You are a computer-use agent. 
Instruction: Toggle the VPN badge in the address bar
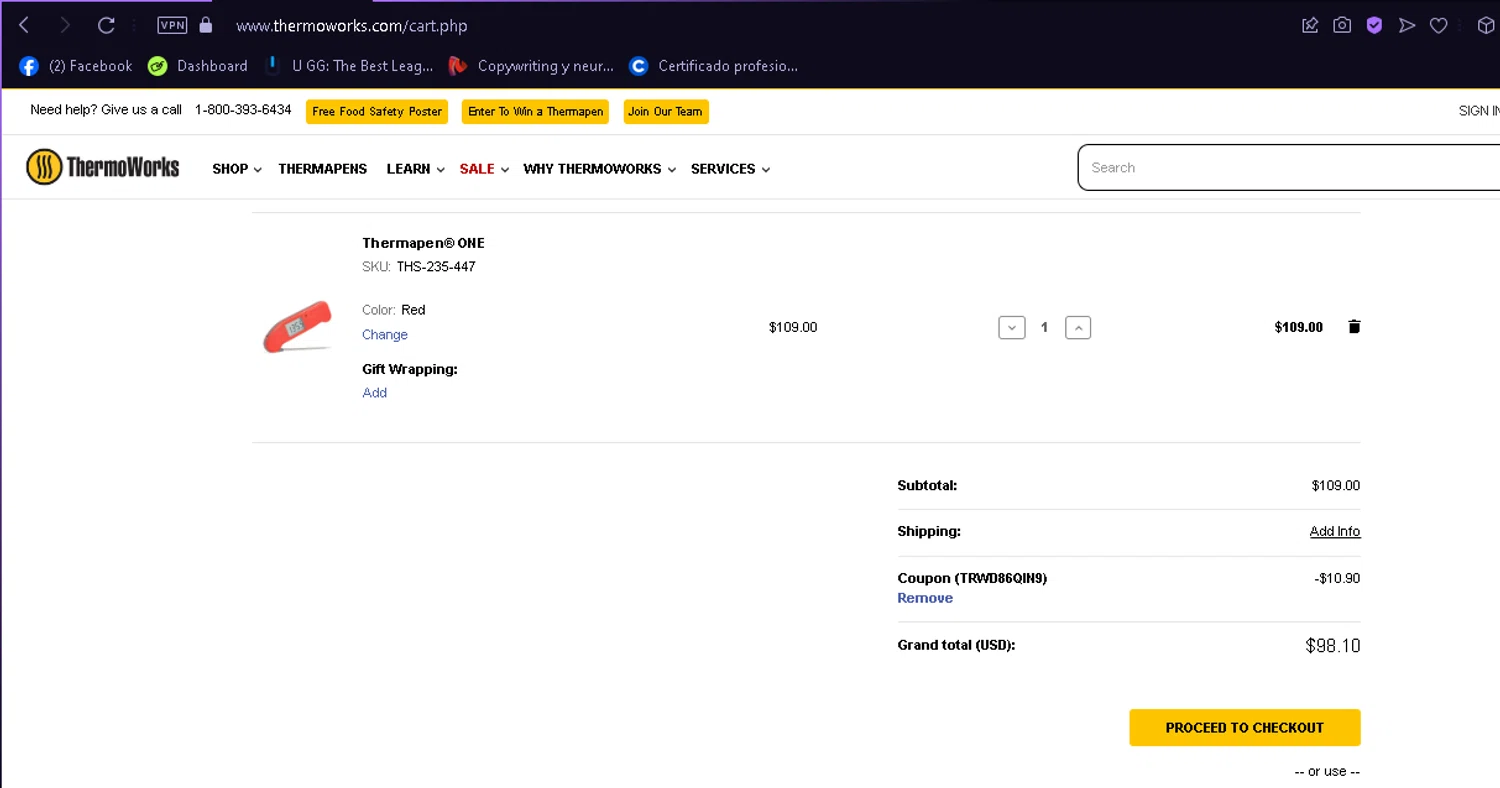tap(172, 25)
